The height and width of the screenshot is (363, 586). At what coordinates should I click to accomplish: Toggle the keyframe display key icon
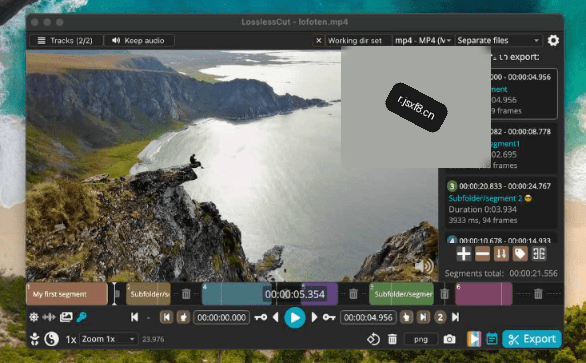[x=81, y=317]
